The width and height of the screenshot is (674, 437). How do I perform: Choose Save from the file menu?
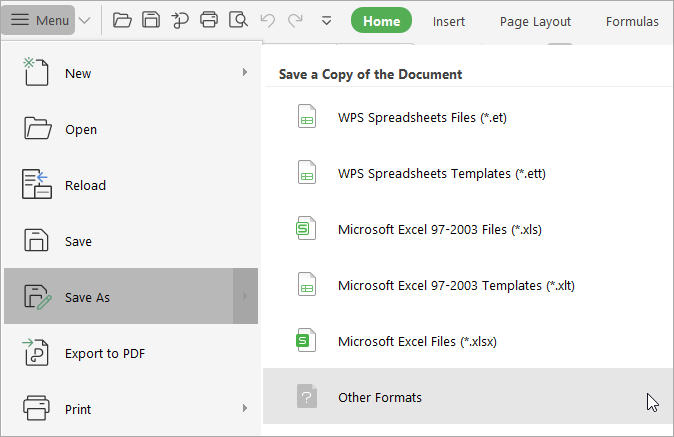tap(131, 241)
